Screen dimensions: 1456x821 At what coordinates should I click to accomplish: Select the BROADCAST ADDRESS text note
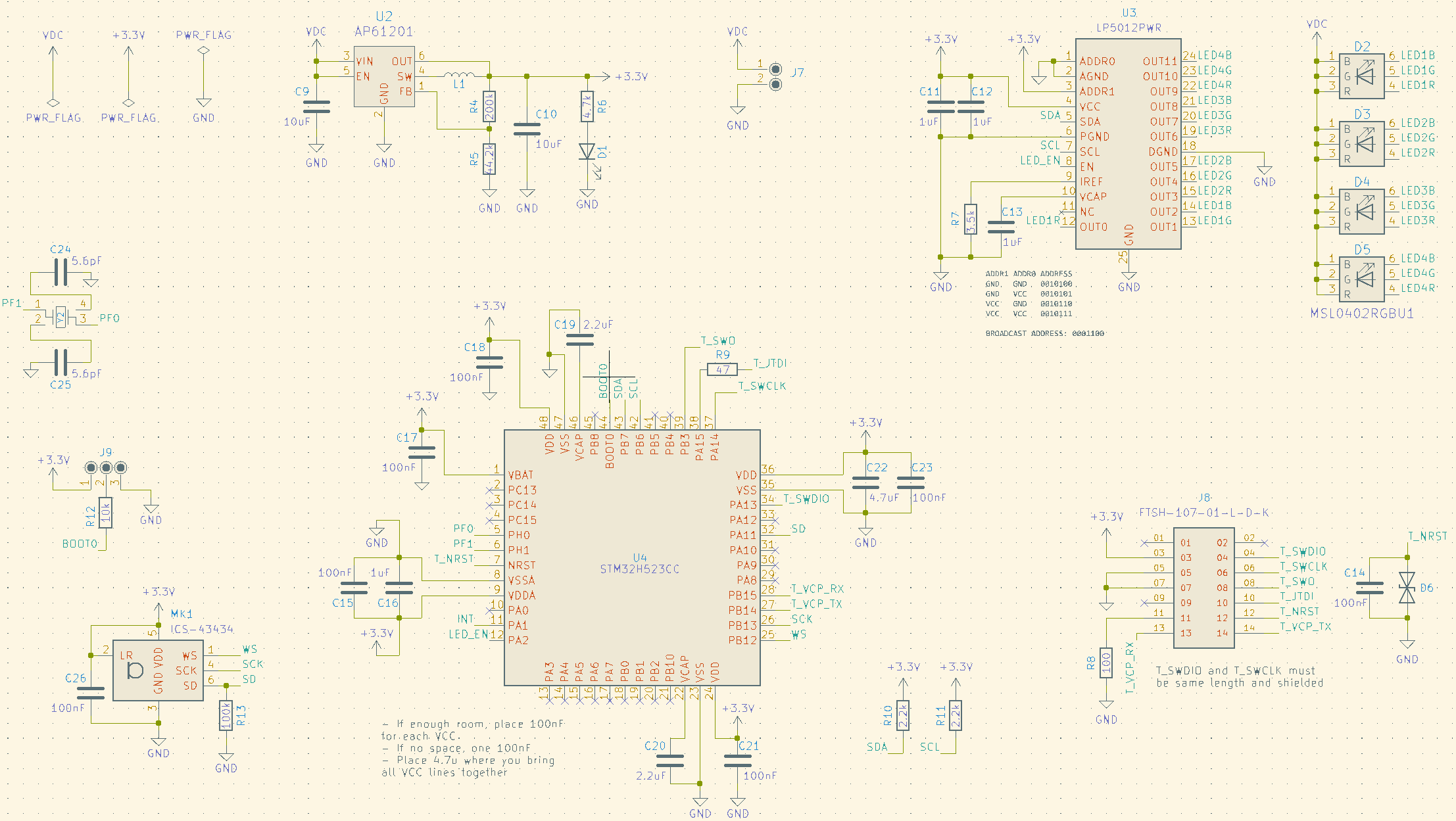(1045, 333)
